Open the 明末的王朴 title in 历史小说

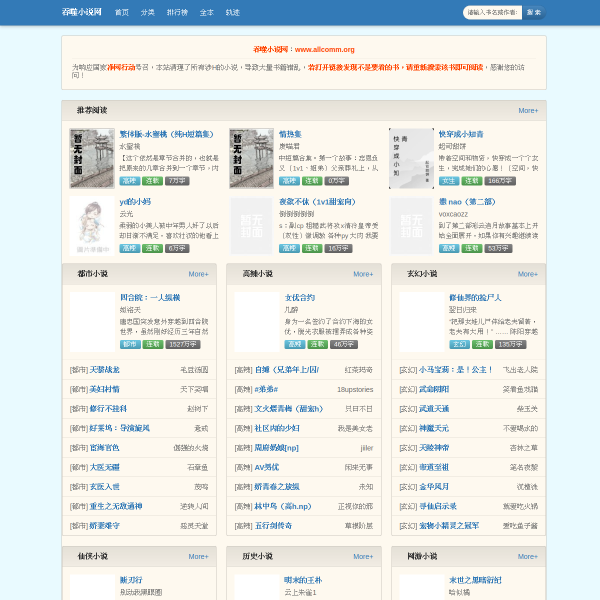click(x=303, y=580)
